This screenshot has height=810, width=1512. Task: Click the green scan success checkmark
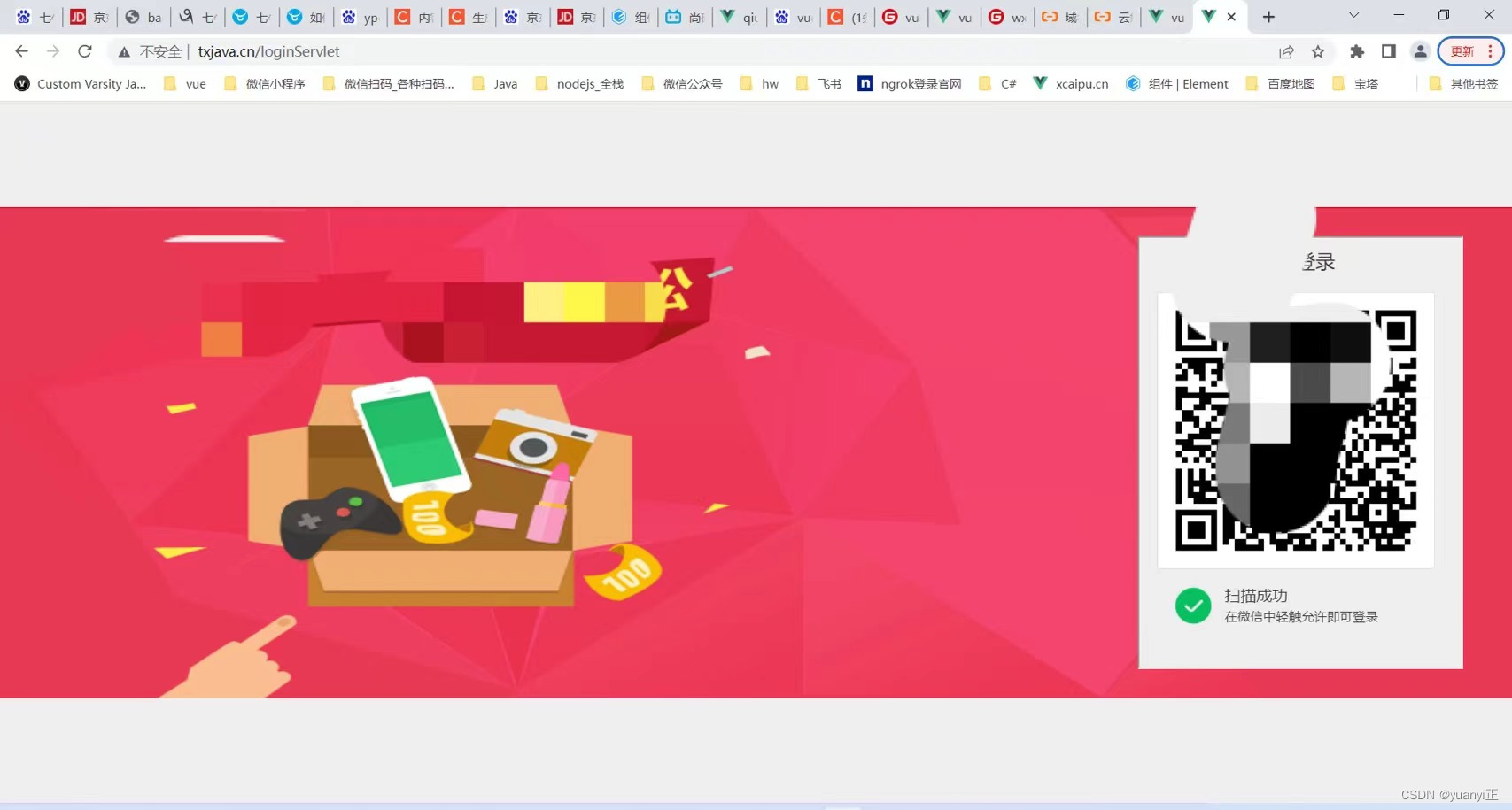1193,606
